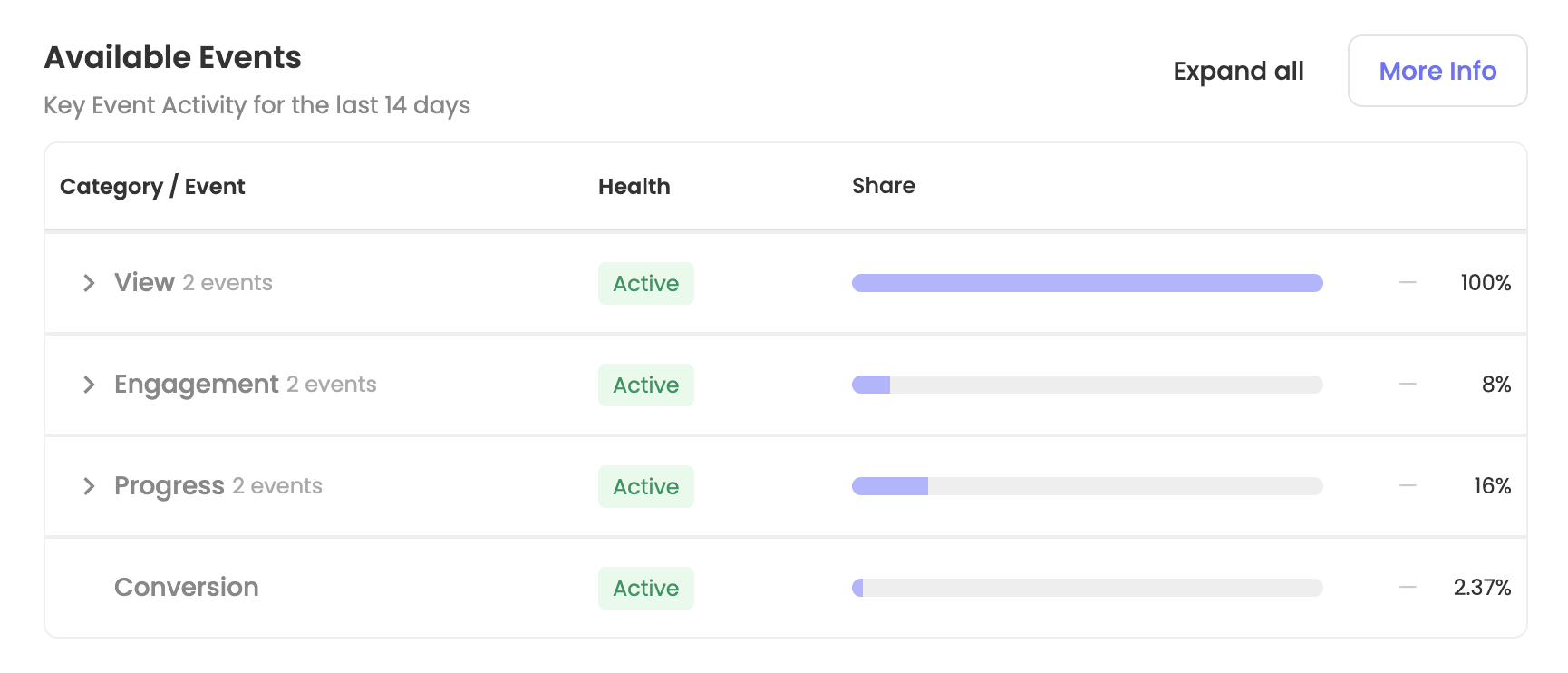The width and height of the screenshot is (1568, 673).
Task: Click the Health column header
Action: point(634,187)
